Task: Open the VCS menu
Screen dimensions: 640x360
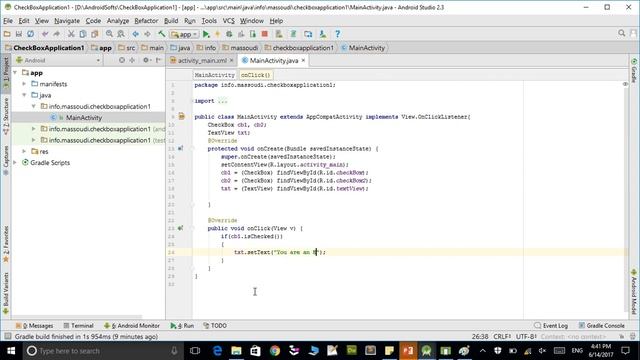Action: click(x=229, y=21)
